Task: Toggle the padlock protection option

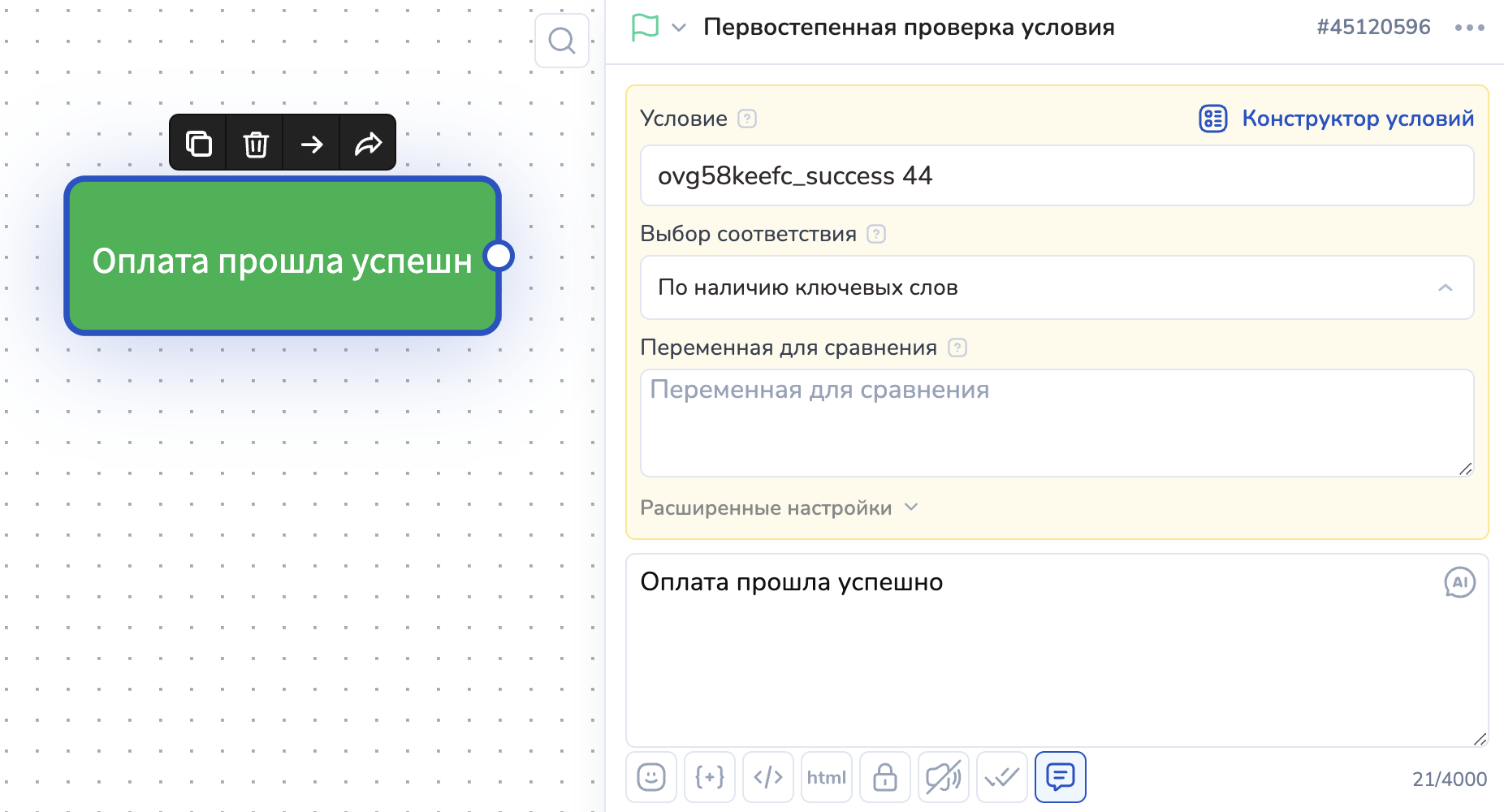Action: pyautogui.click(x=884, y=777)
